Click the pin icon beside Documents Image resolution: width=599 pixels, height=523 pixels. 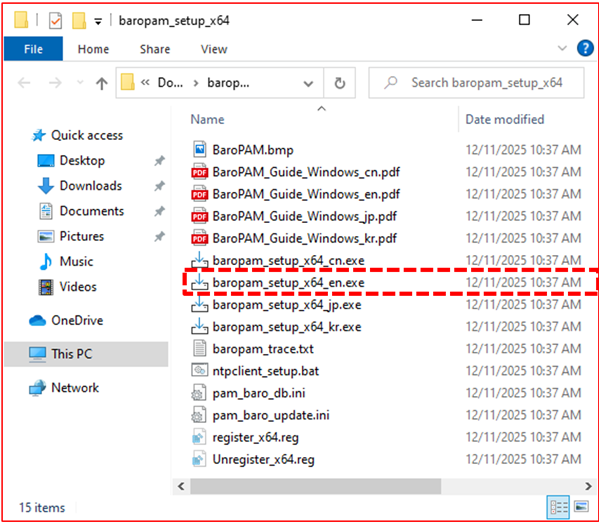coord(159,211)
